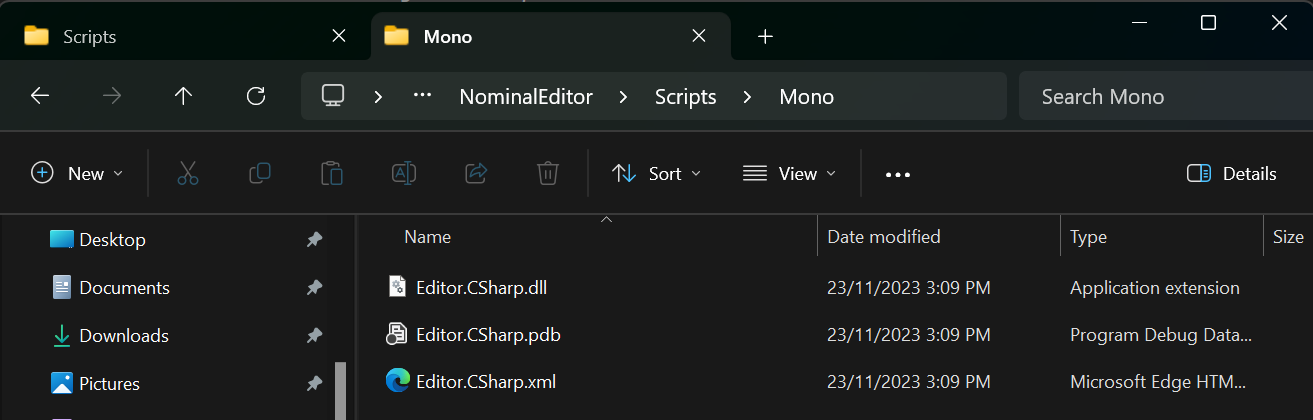This screenshot has height=420, width=1313.
Task: Add a new tab with plus button
Action: (x=765, y=37)
